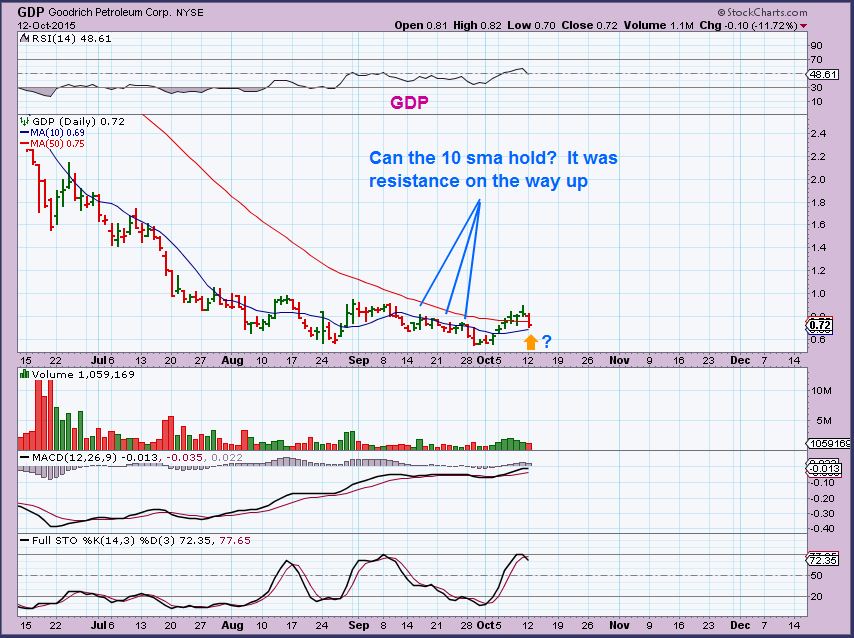Click the NYSE exchange label
This screenshot has height=638, width=854.
point(191,13)
